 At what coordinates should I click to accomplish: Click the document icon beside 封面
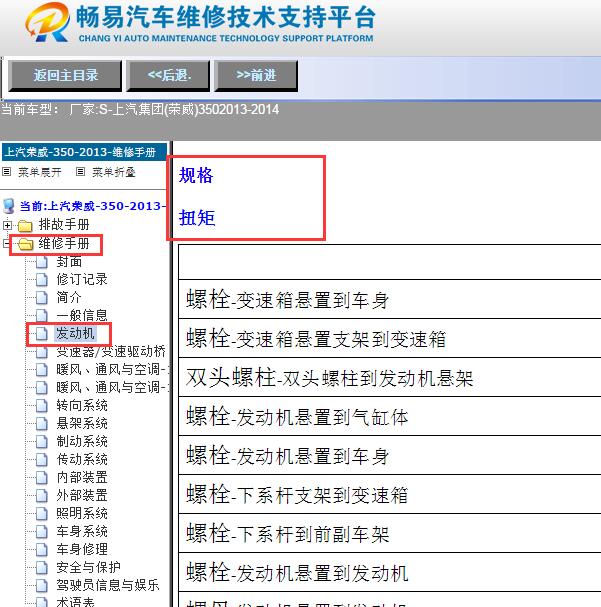pyautogui.click(x=41, y=262)
